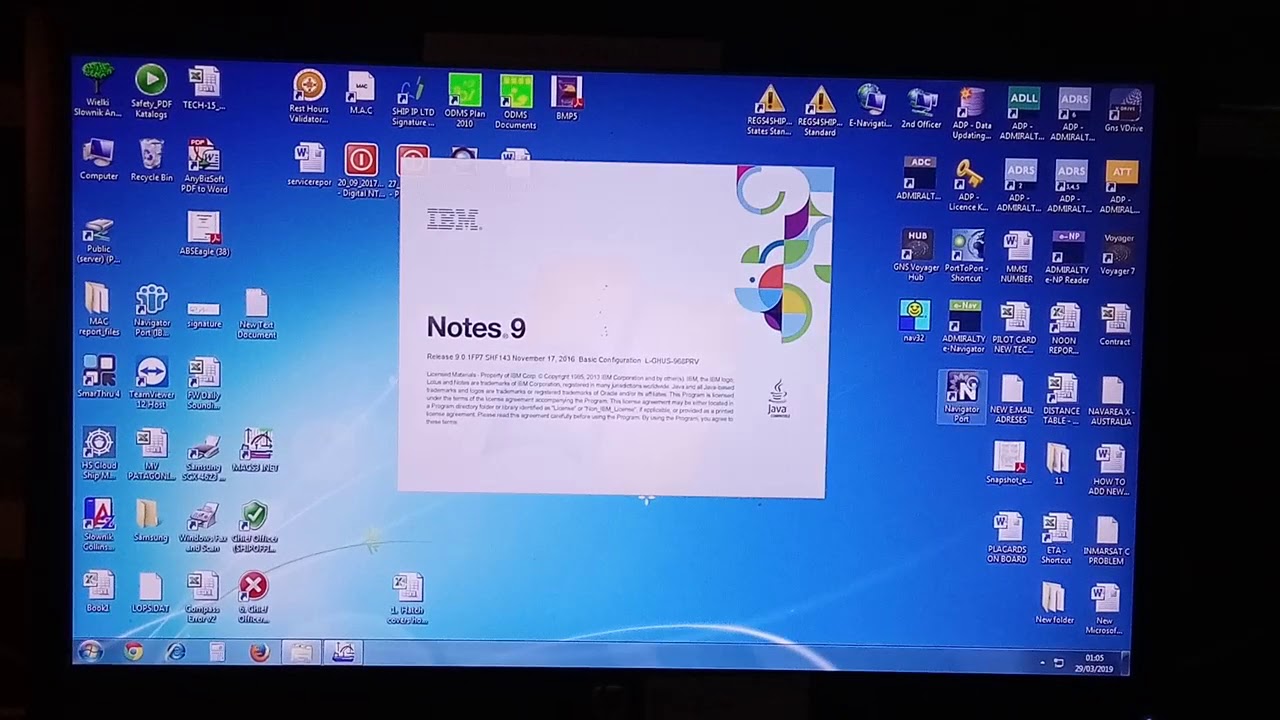Open PLACARDS ON BOARD document

coord(1007,538)
